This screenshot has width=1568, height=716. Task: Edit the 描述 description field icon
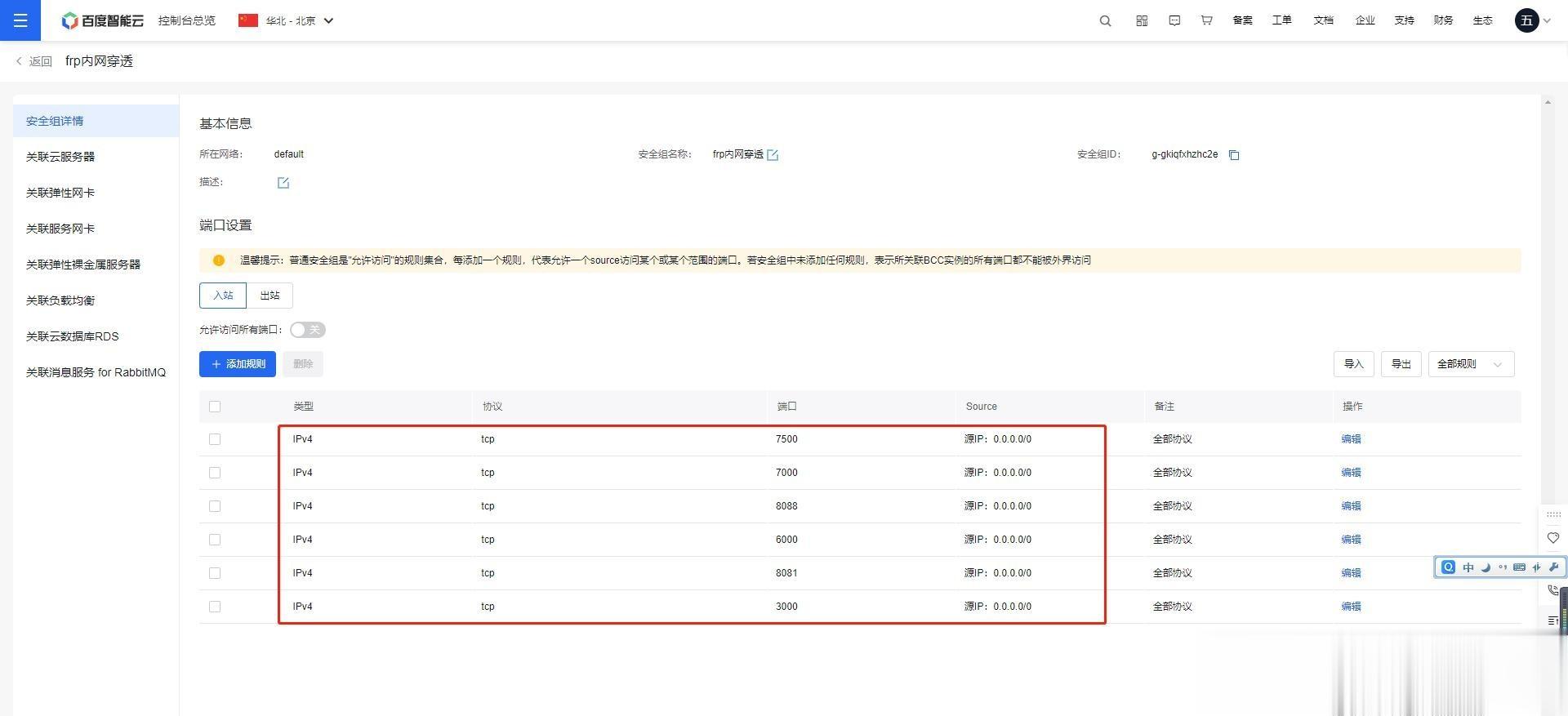pyautogui.click(x=283, y=183)
